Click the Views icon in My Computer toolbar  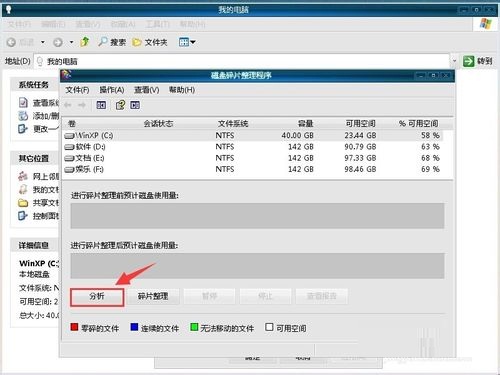click(184, 42)
